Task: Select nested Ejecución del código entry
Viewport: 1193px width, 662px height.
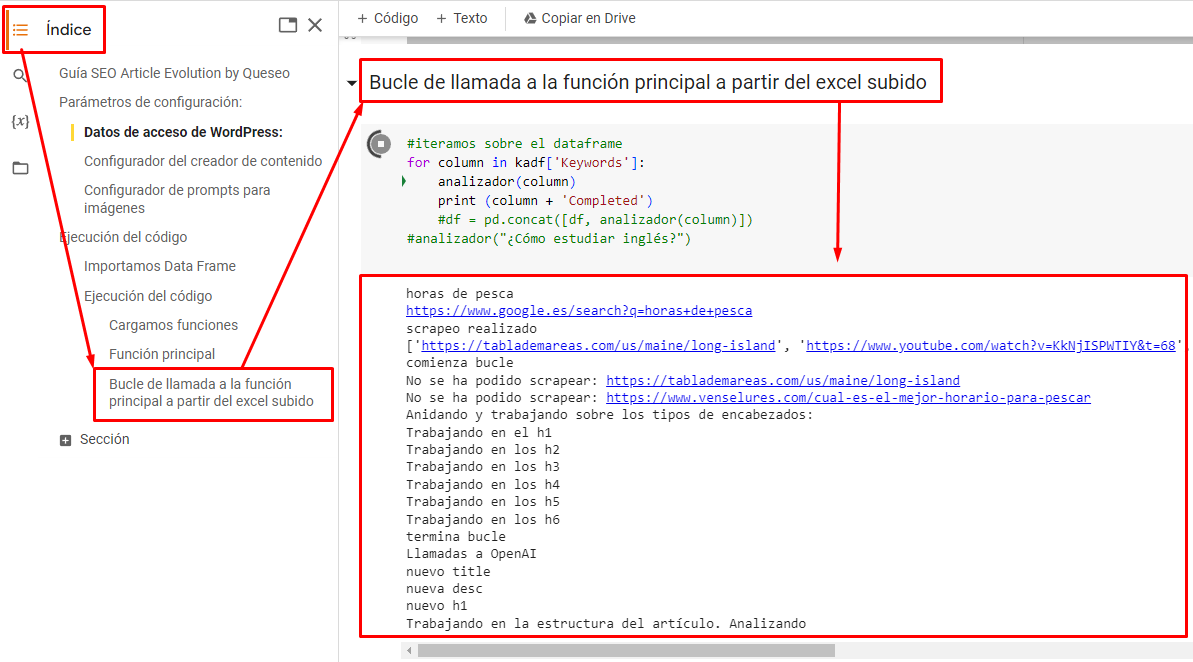Action: 148,296
